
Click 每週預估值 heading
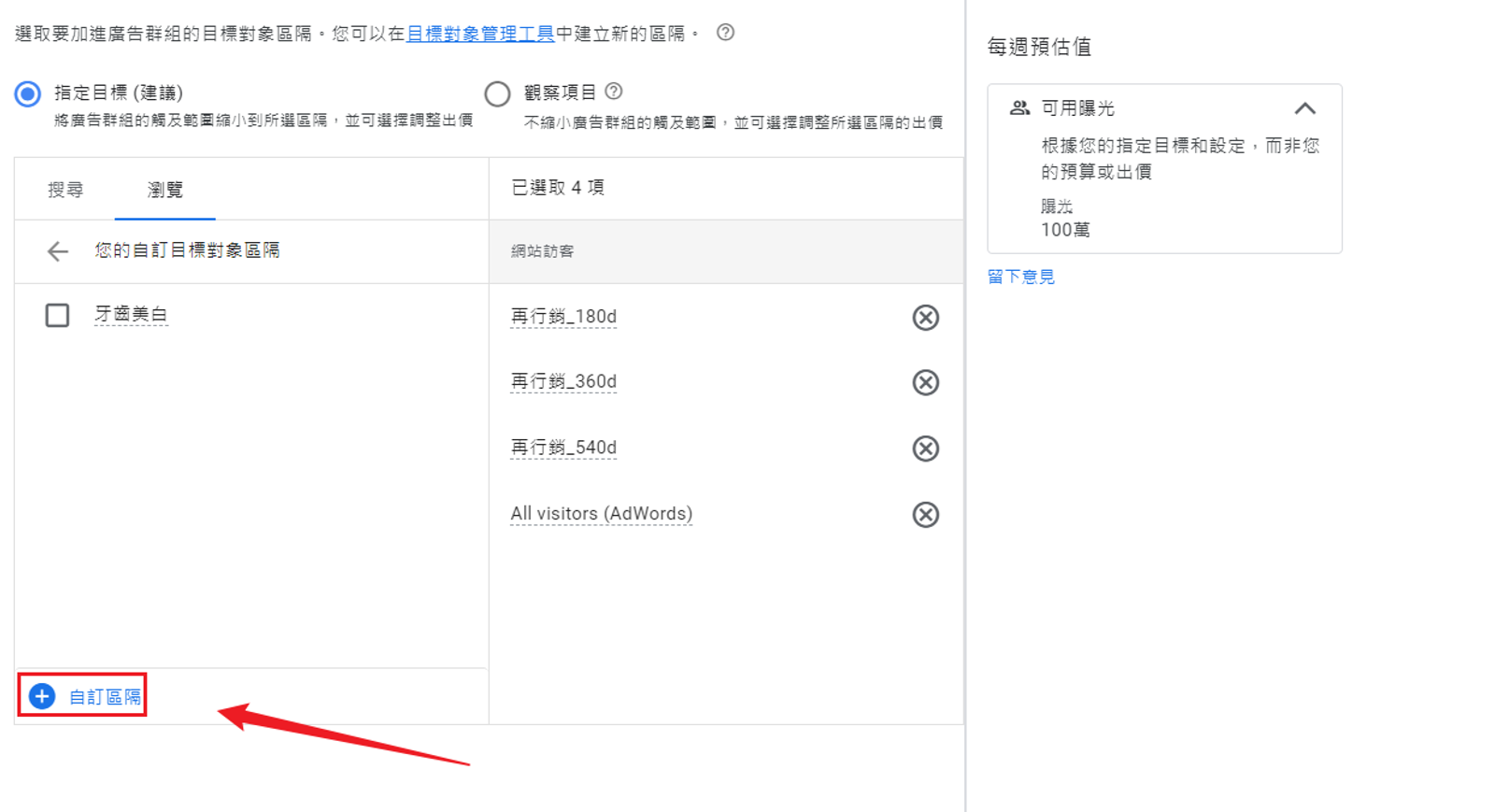pos(1039,47)
